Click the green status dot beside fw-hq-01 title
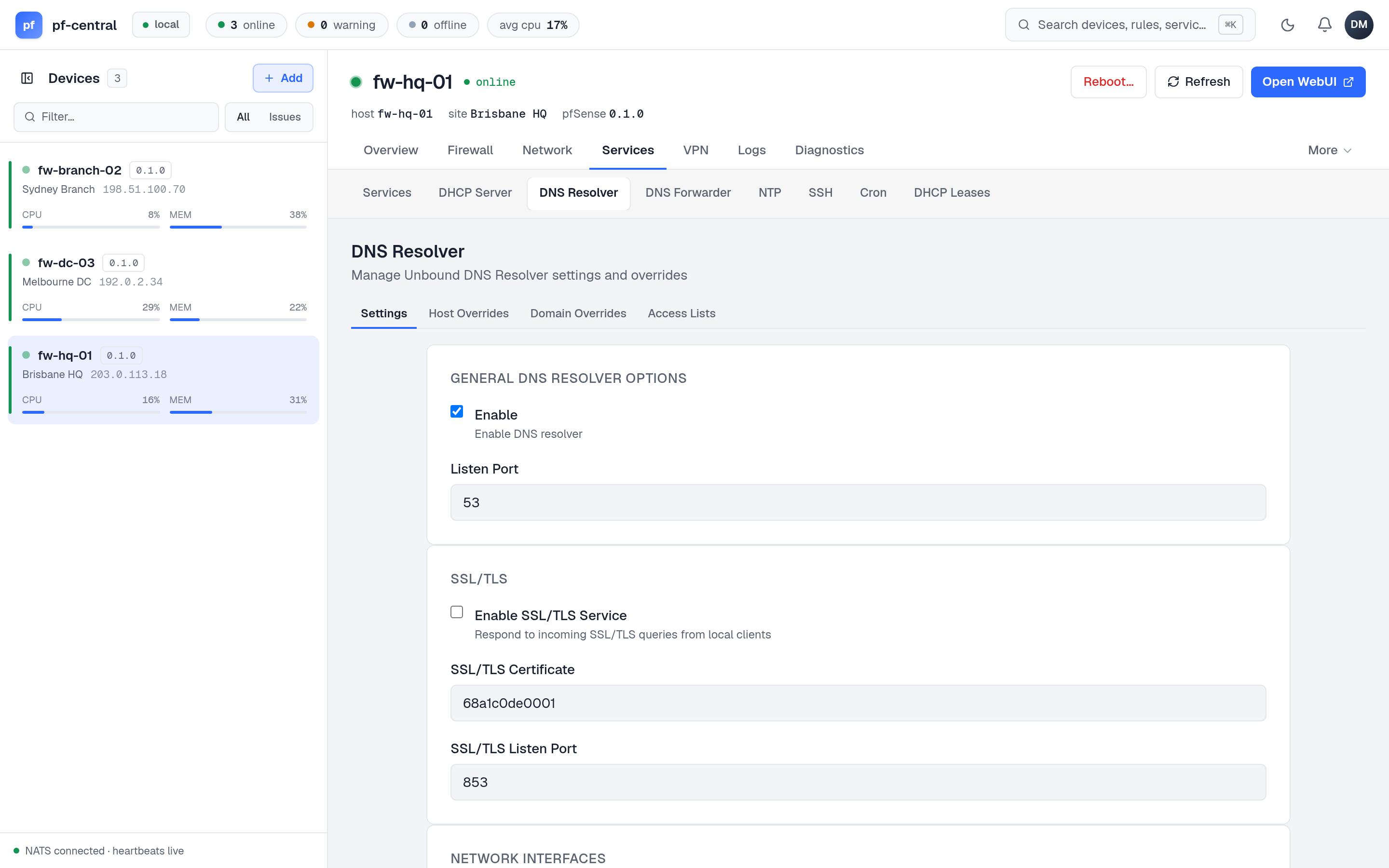The width and height of the screenshot is (1389, 868). pos(356,82)
